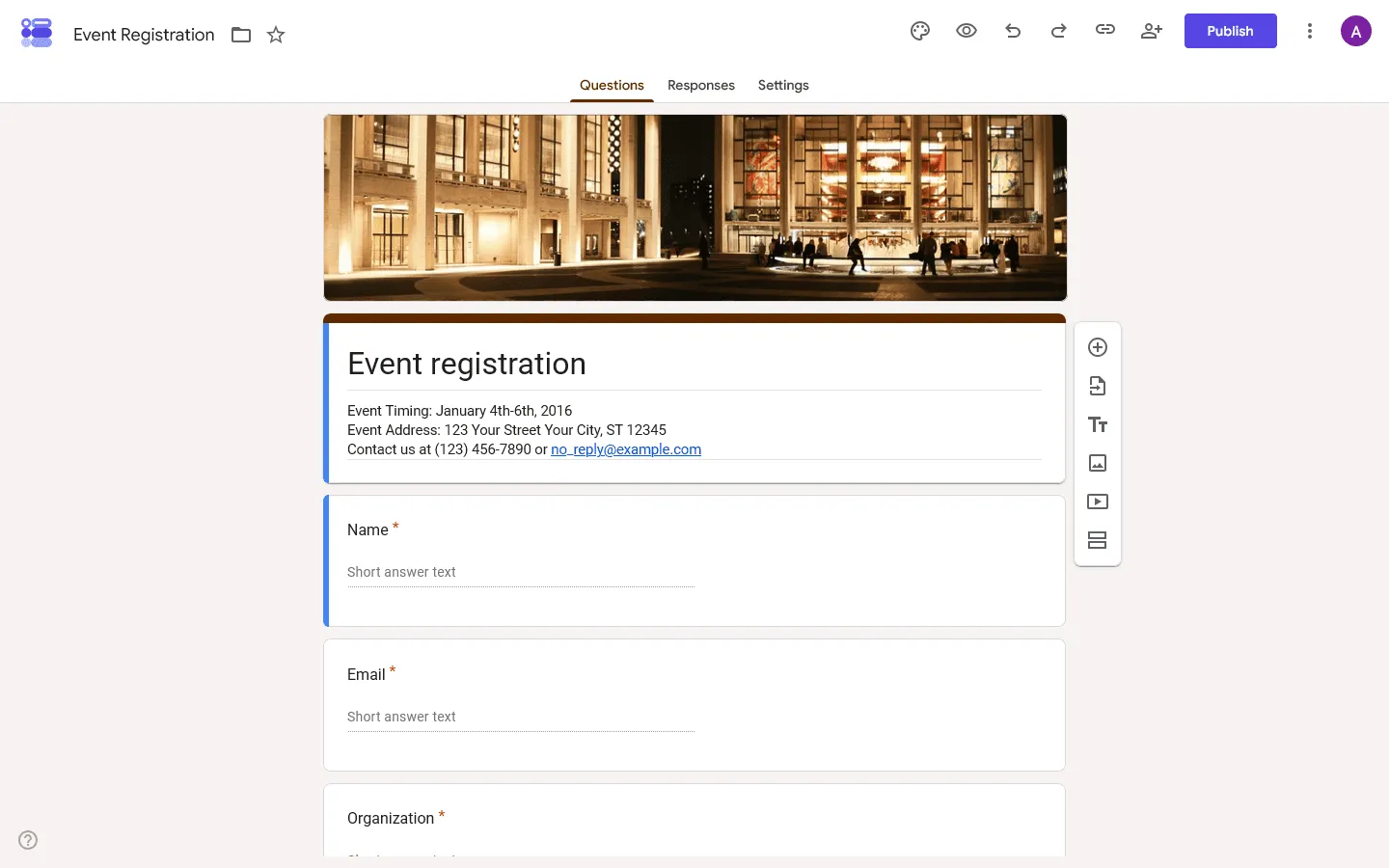The image size is (1389, 868).
Task: Click the form header banner image
Action: (694, 207)
